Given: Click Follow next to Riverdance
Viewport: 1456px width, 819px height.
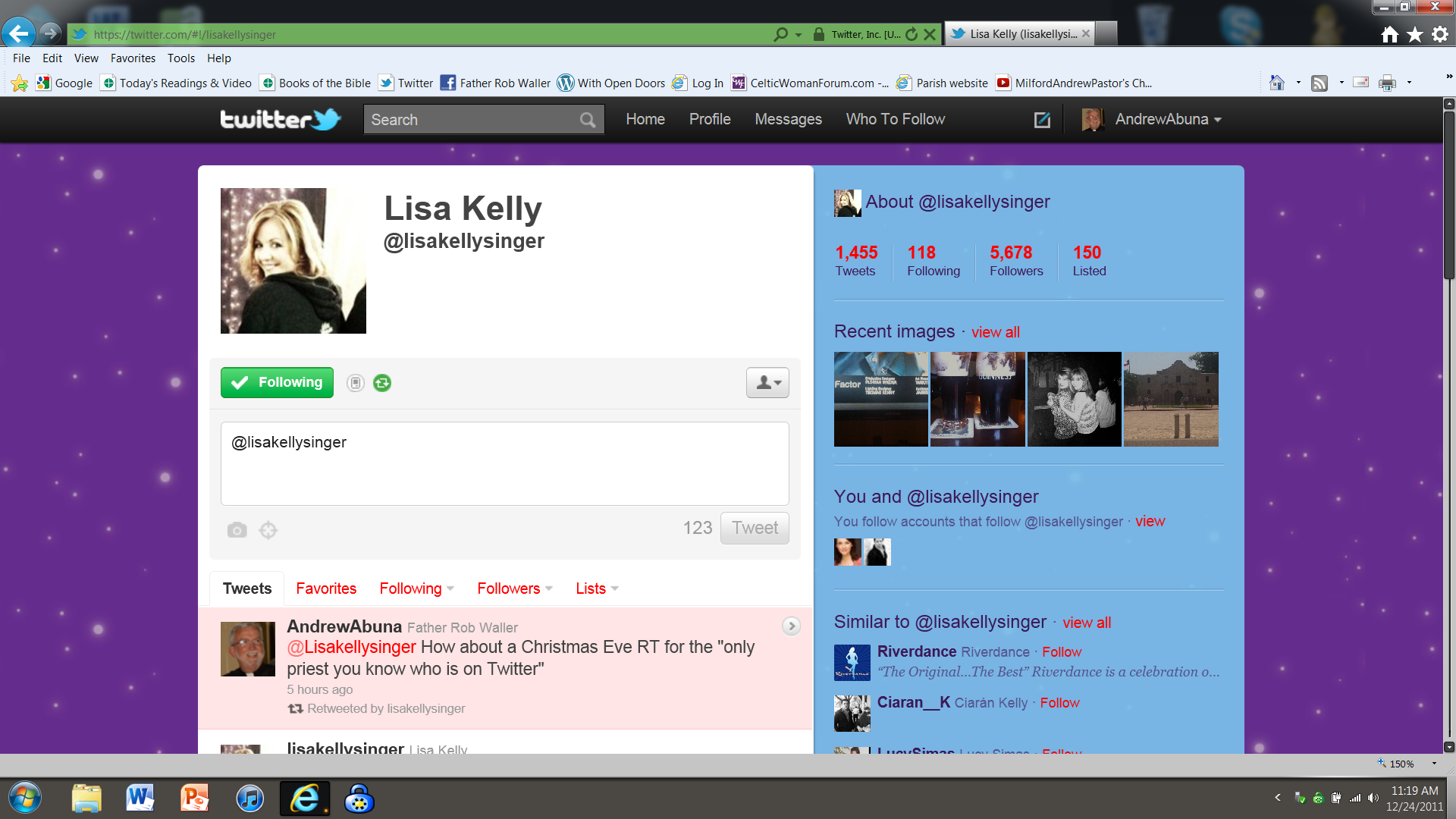Looking at the screenshot, I should point(1061,652).
